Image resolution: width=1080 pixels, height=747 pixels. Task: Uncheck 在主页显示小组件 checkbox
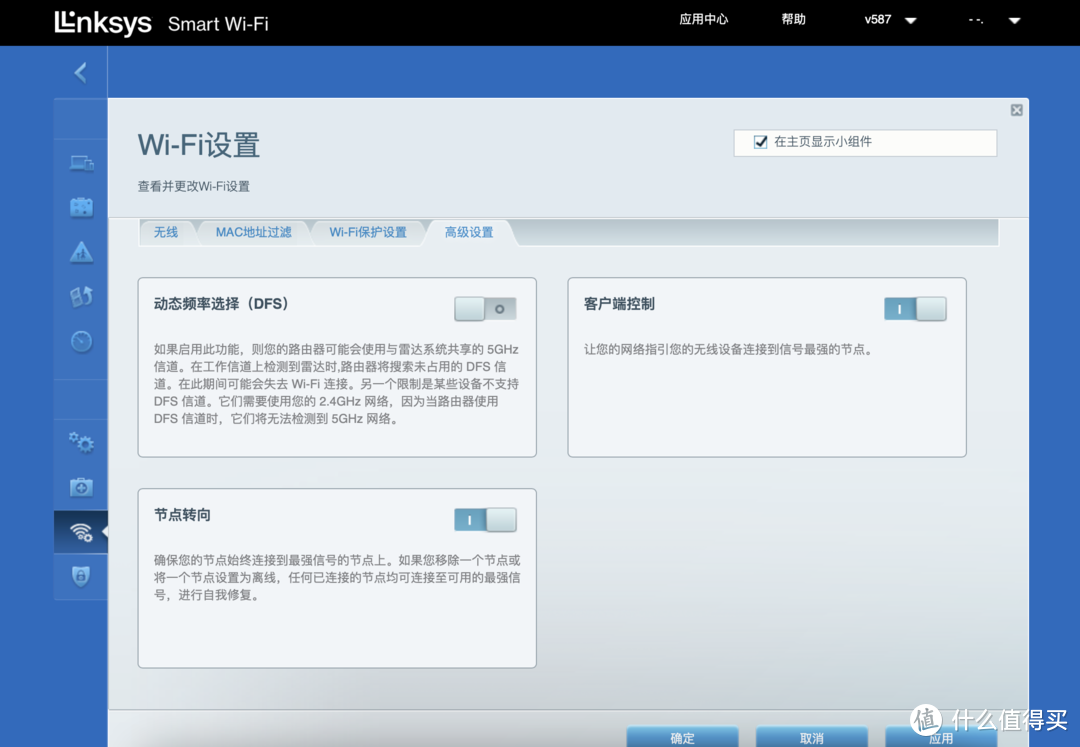coord(760,142)
